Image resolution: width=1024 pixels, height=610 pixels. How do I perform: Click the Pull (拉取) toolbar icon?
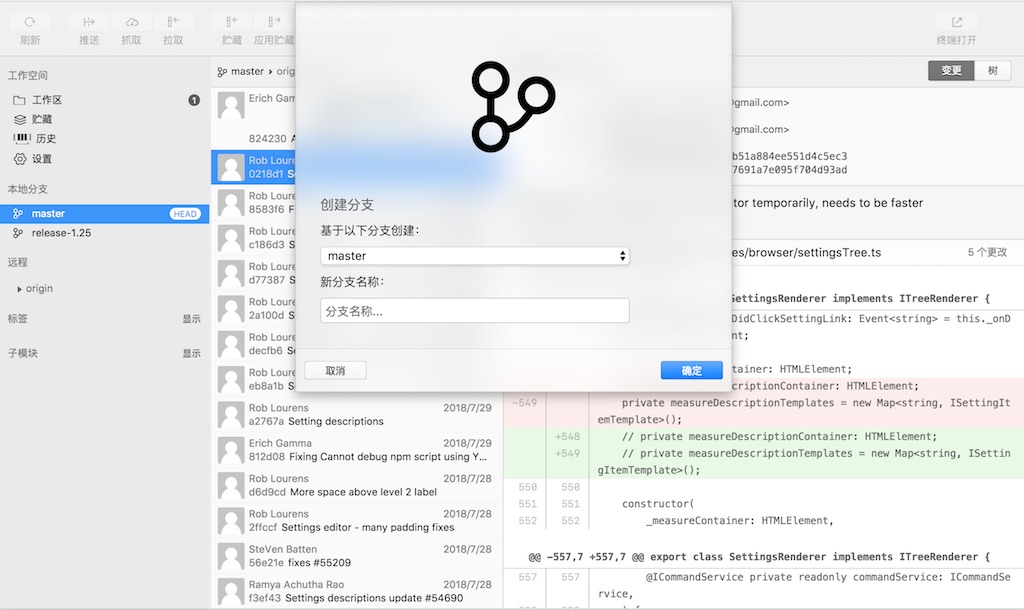173,22
